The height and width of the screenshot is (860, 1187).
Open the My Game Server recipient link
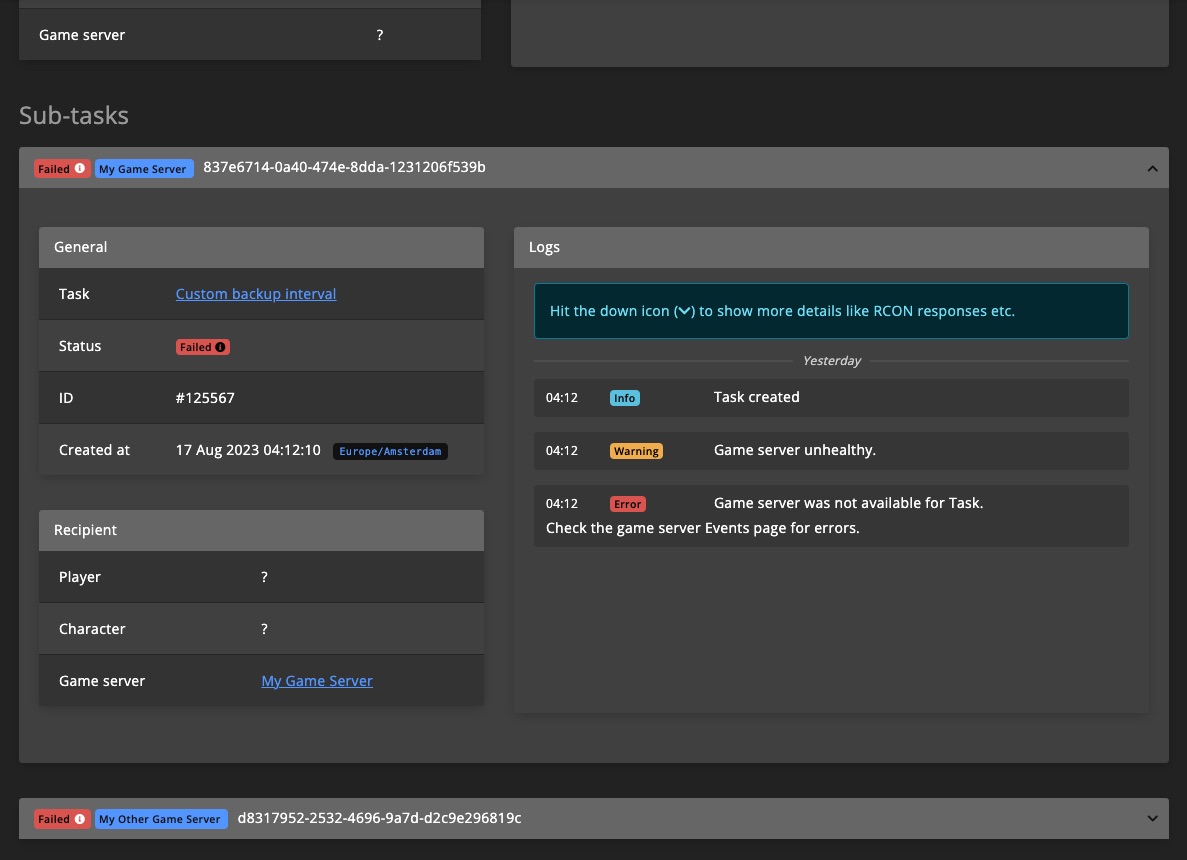coord(317,681)
